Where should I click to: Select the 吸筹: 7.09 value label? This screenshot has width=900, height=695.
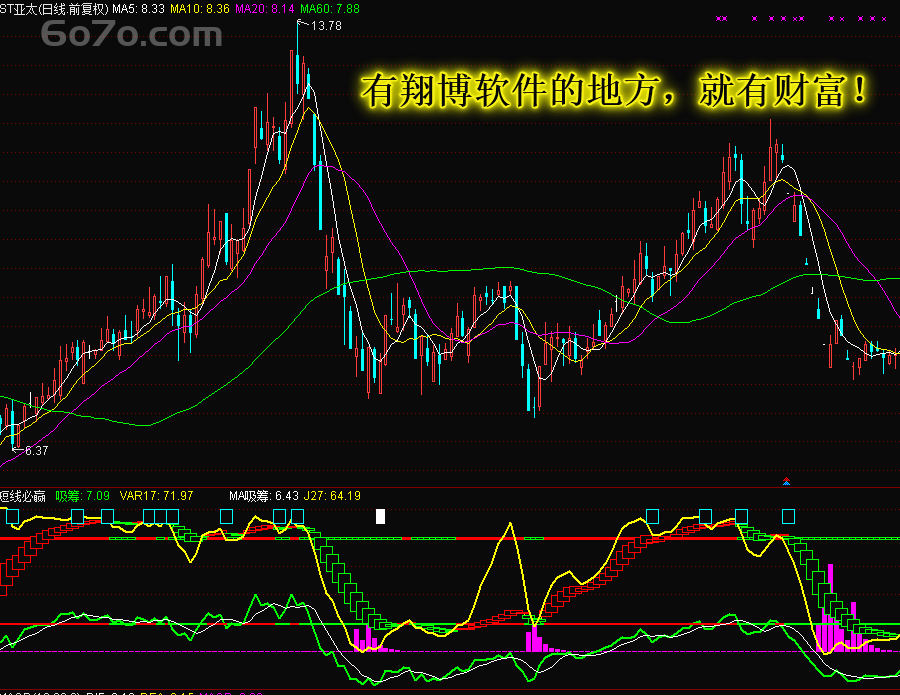83,496
